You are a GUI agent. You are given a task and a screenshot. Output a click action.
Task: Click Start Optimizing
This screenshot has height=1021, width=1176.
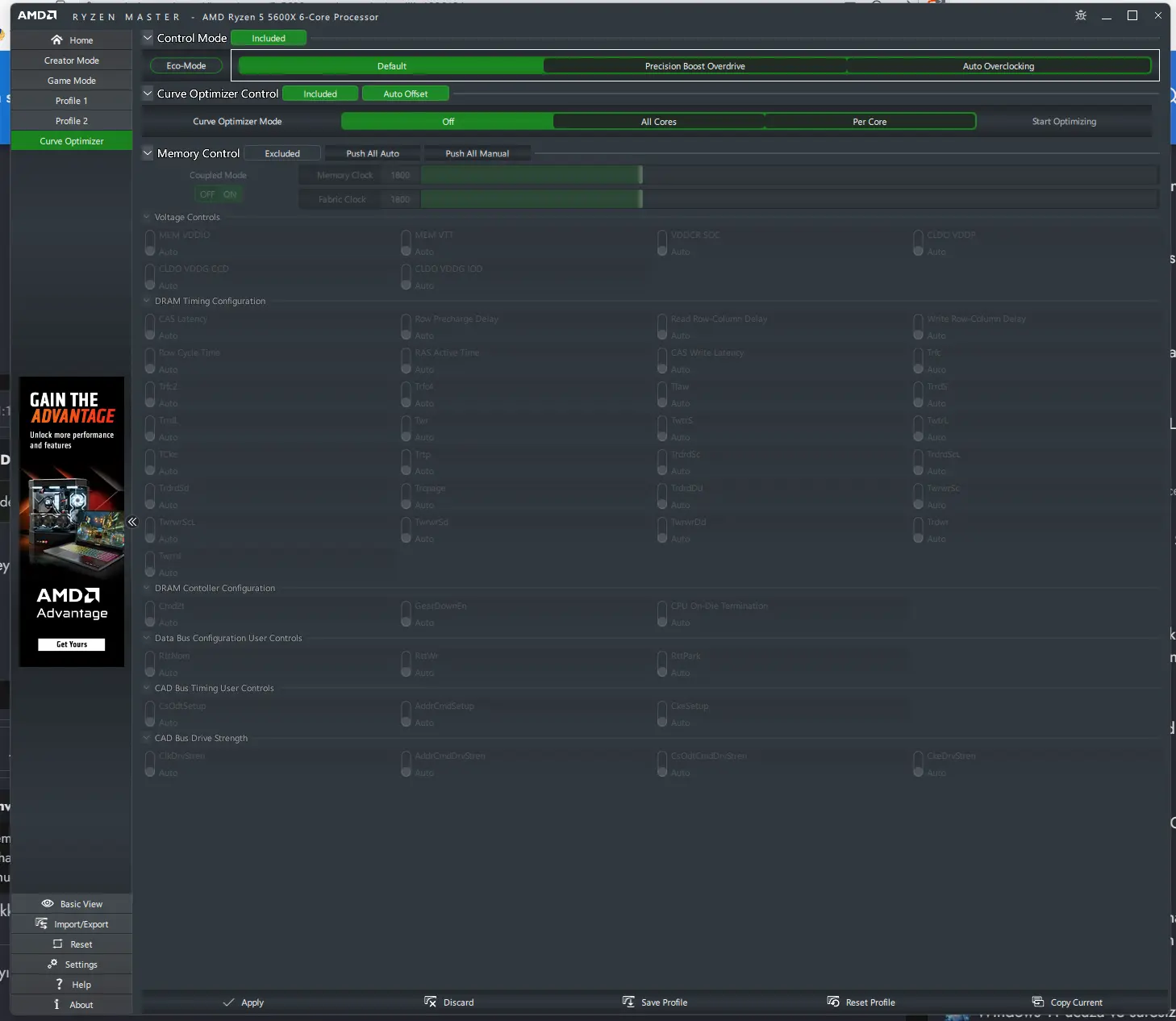click(x=1064, y=122)
